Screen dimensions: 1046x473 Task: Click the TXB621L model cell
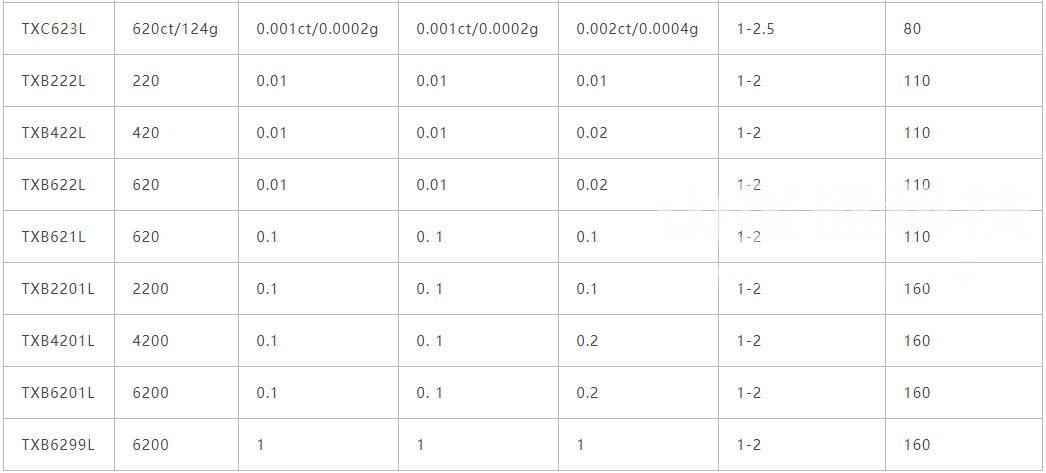(x=54, y=237)
